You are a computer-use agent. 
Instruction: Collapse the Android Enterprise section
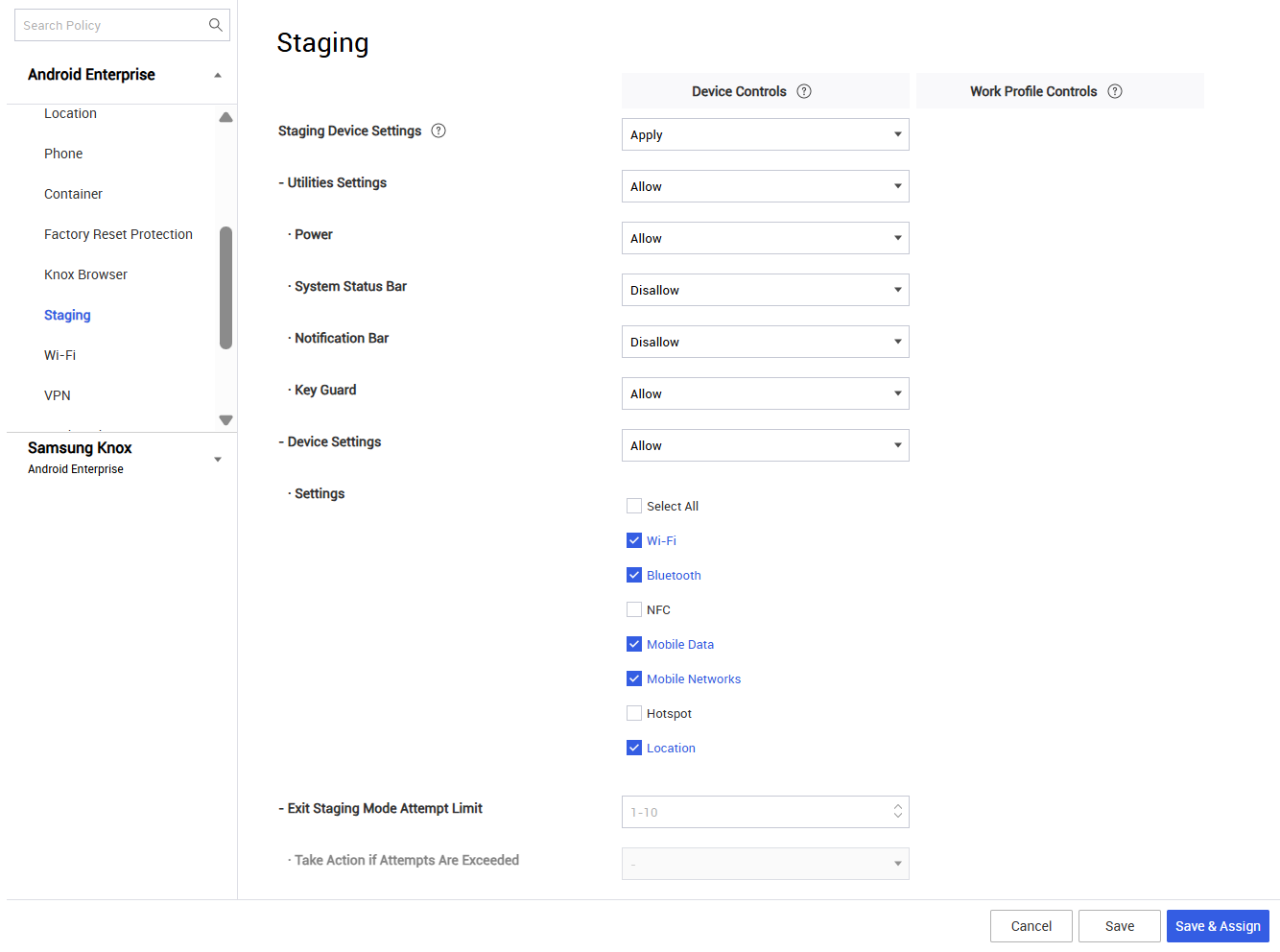pos(217,74)
